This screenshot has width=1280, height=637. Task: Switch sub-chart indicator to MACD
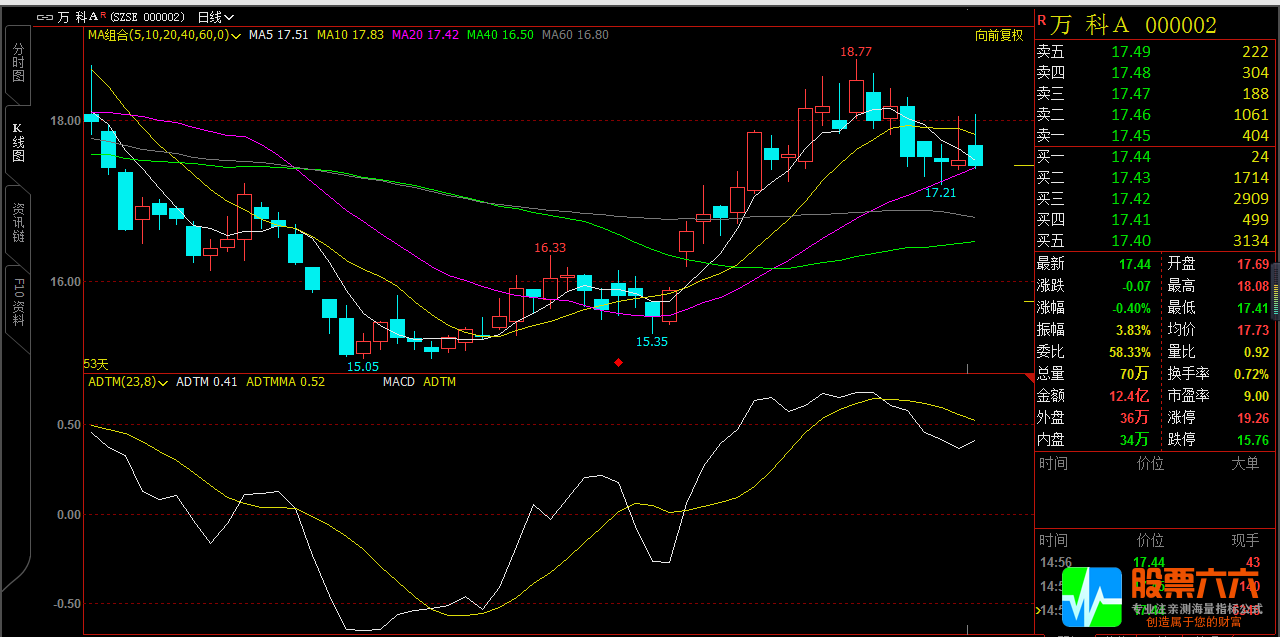click(x=398, y=382)
